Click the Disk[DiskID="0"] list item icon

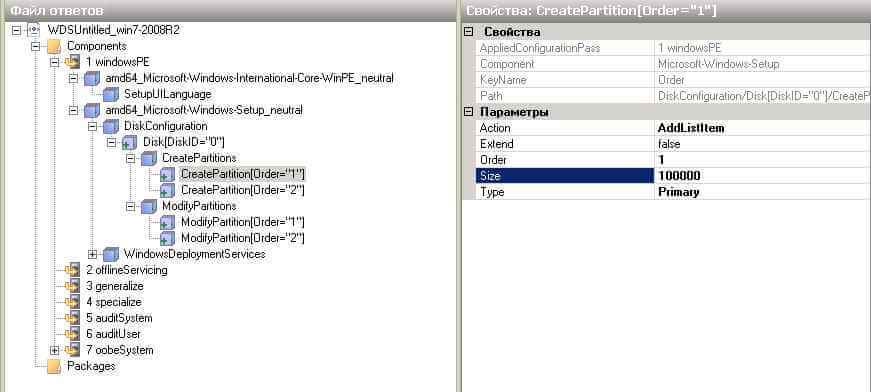(x=129, y=143)
